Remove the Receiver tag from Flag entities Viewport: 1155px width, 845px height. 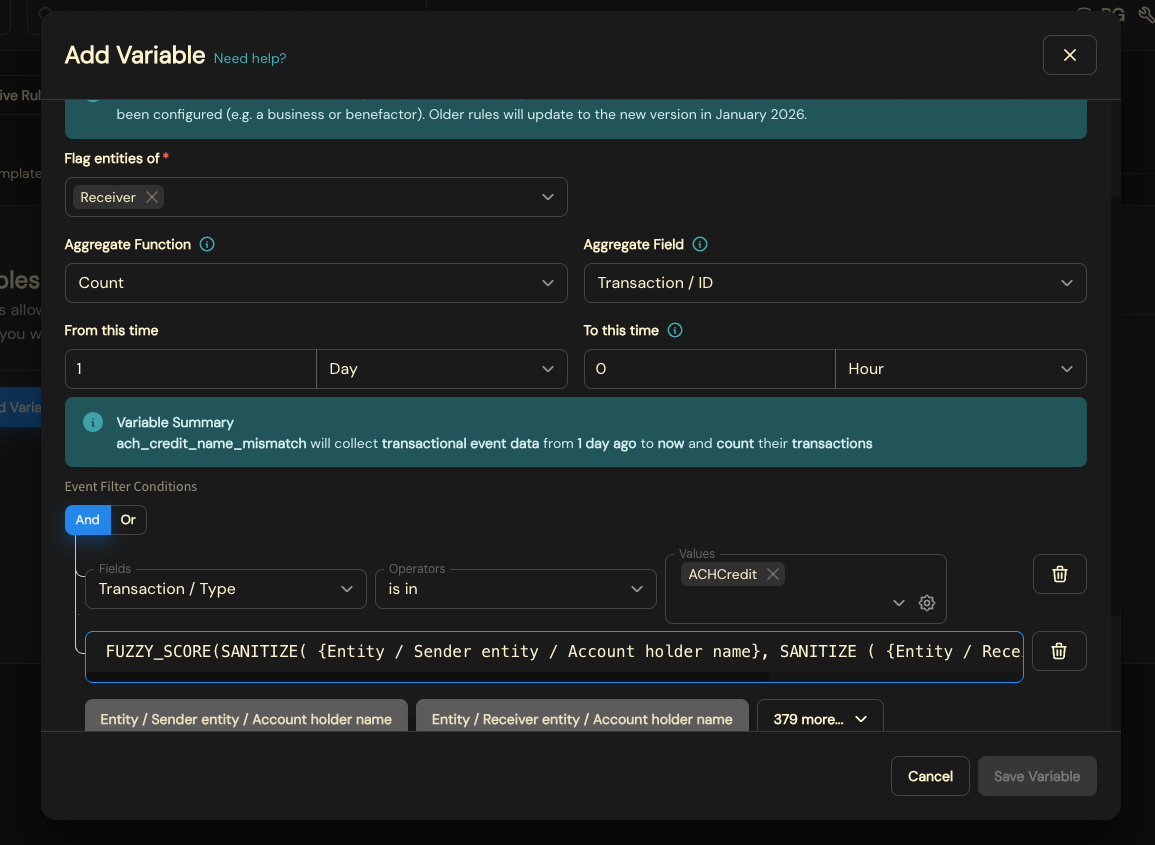coord(152,197)
